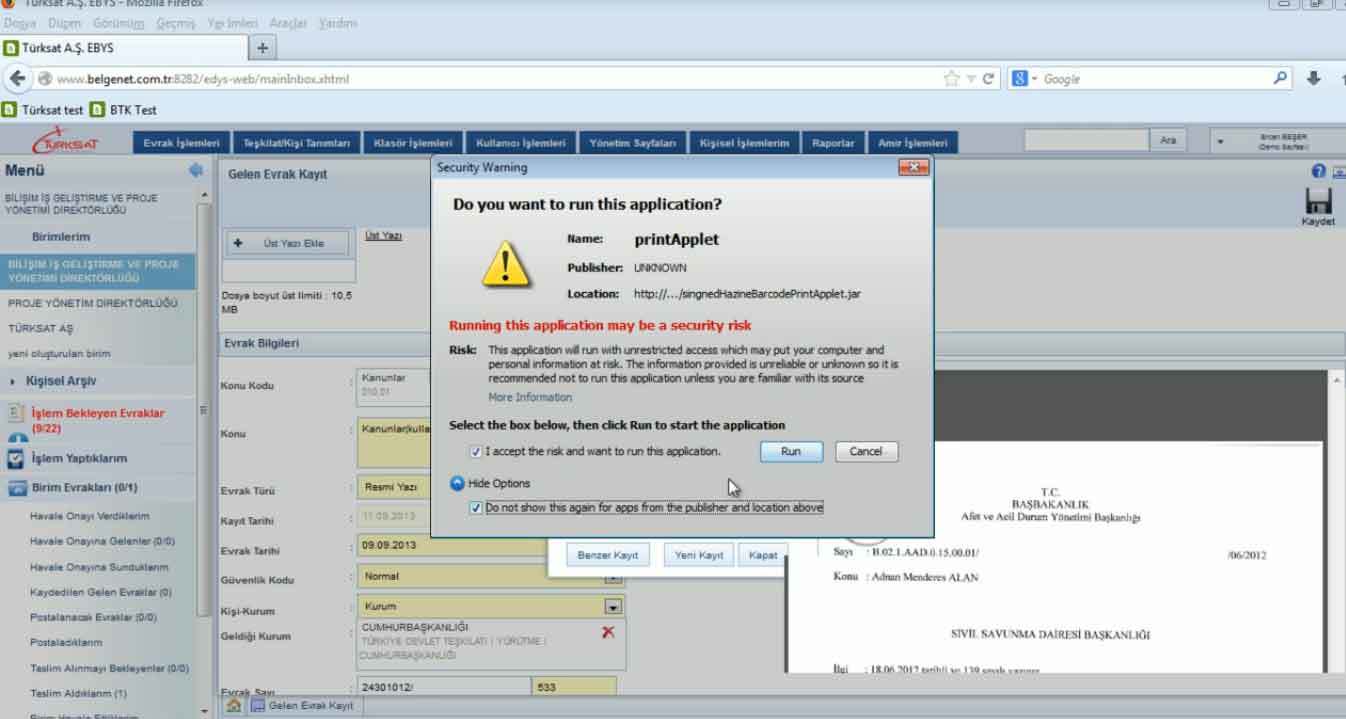
Task: Open the More Information link
Action: [530, 398]
